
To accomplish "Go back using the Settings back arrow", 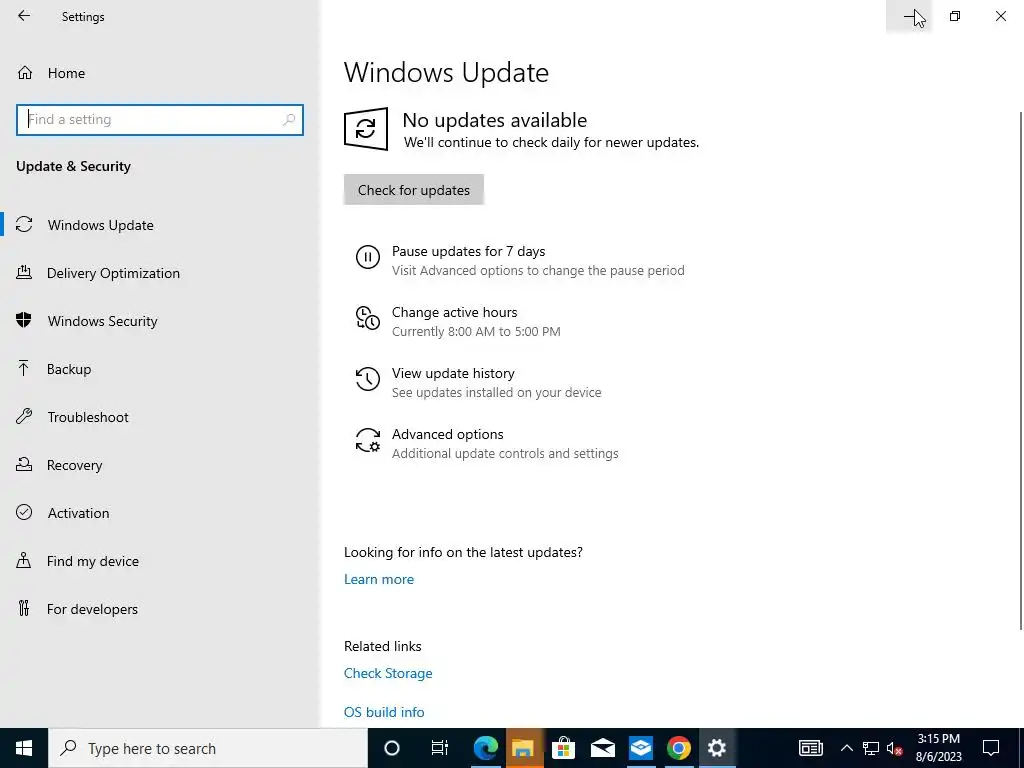I will (24, 16).
